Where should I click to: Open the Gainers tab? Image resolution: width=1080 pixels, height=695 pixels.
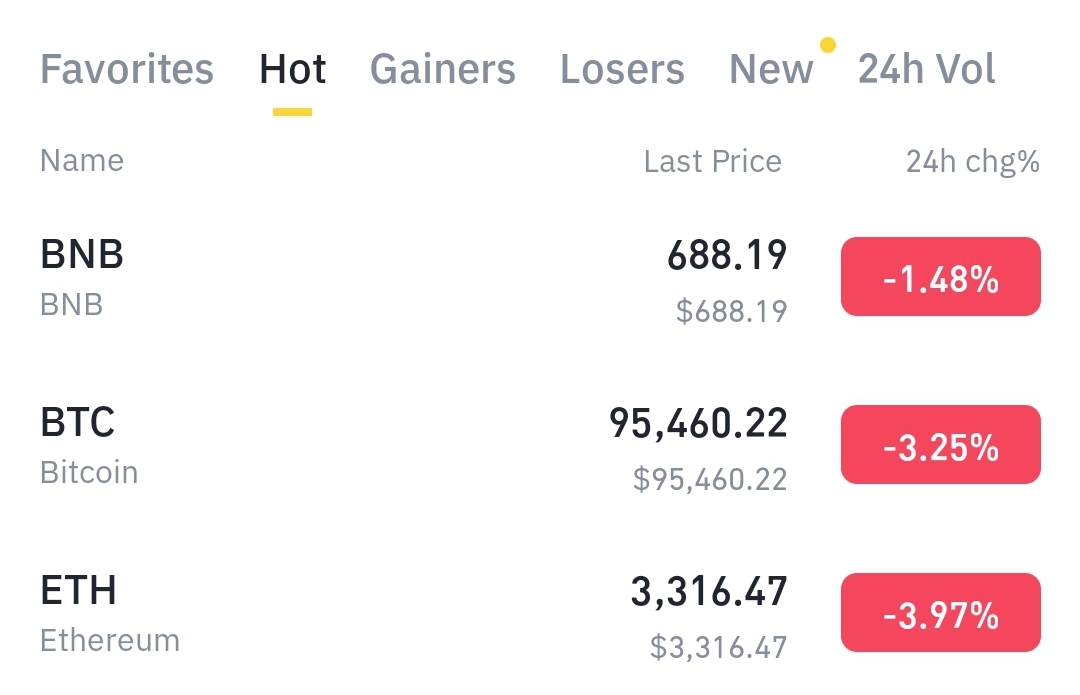442,70
